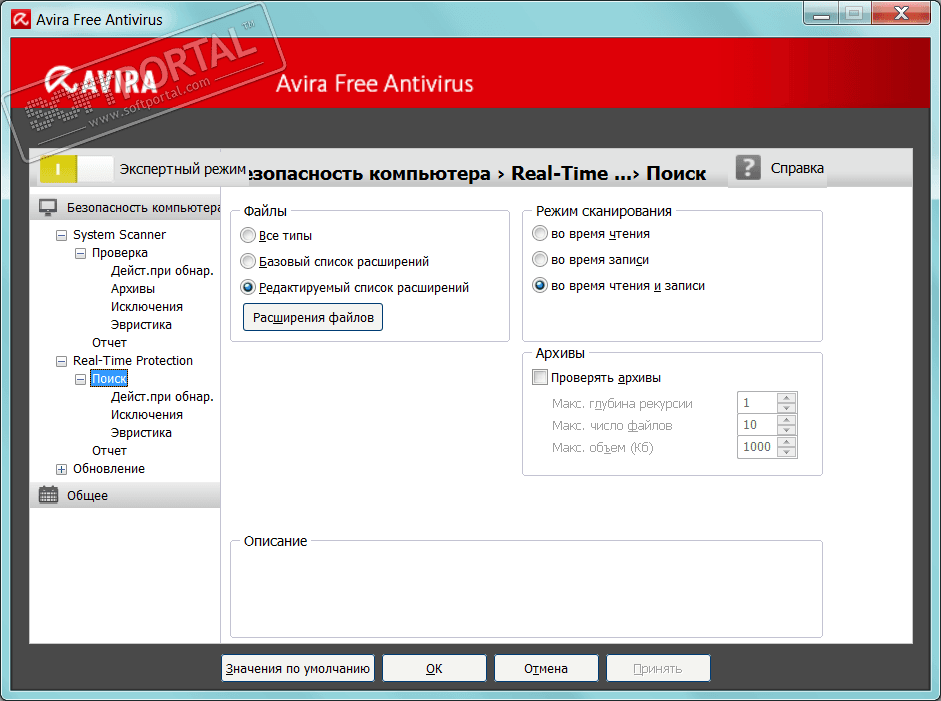Select Обновление in the tree
This screenshot has width=941, height=701.
(109, 469)
